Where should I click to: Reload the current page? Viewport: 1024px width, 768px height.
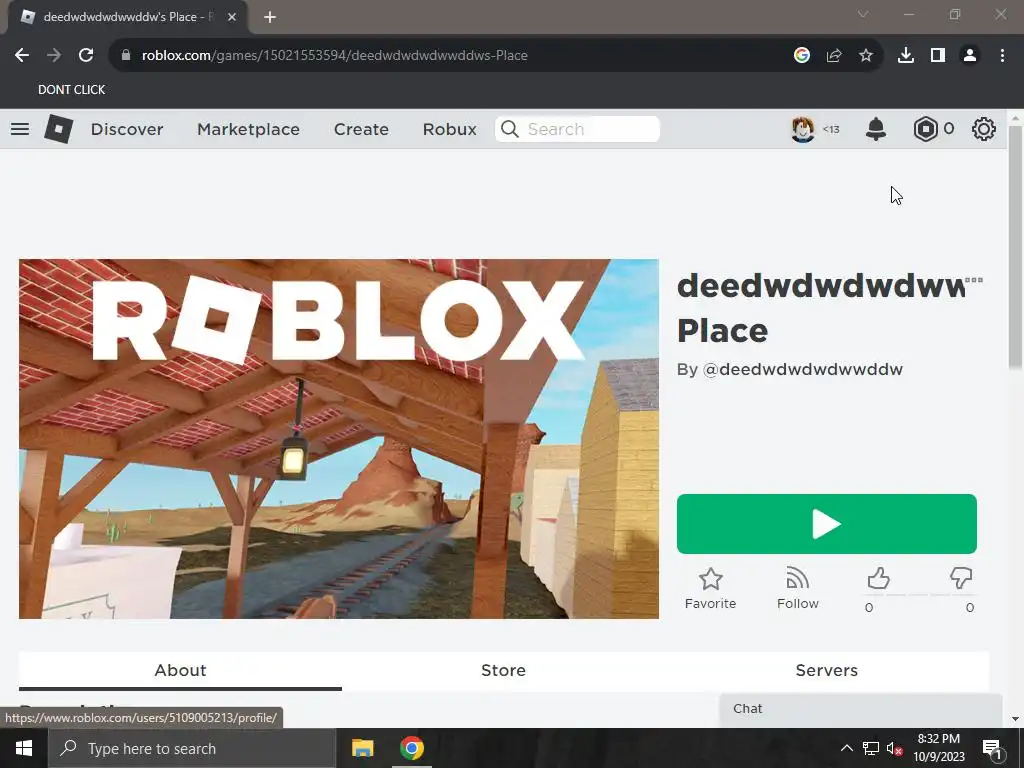86,56
